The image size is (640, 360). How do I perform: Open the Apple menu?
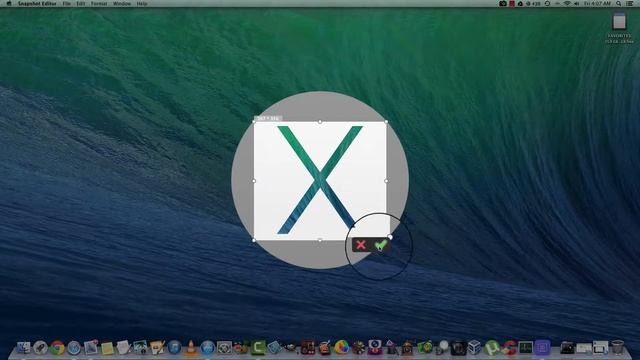point(9,3)
